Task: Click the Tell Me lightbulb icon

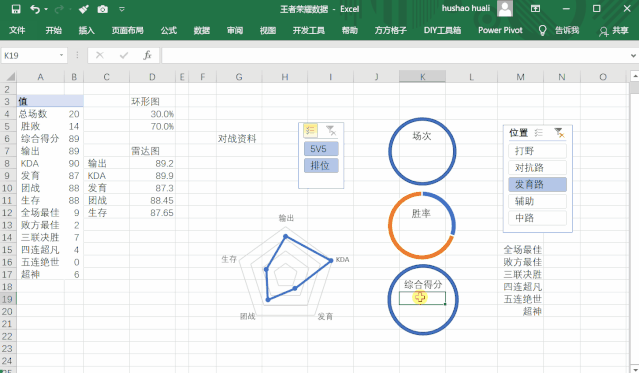Action: coord(542,31)
